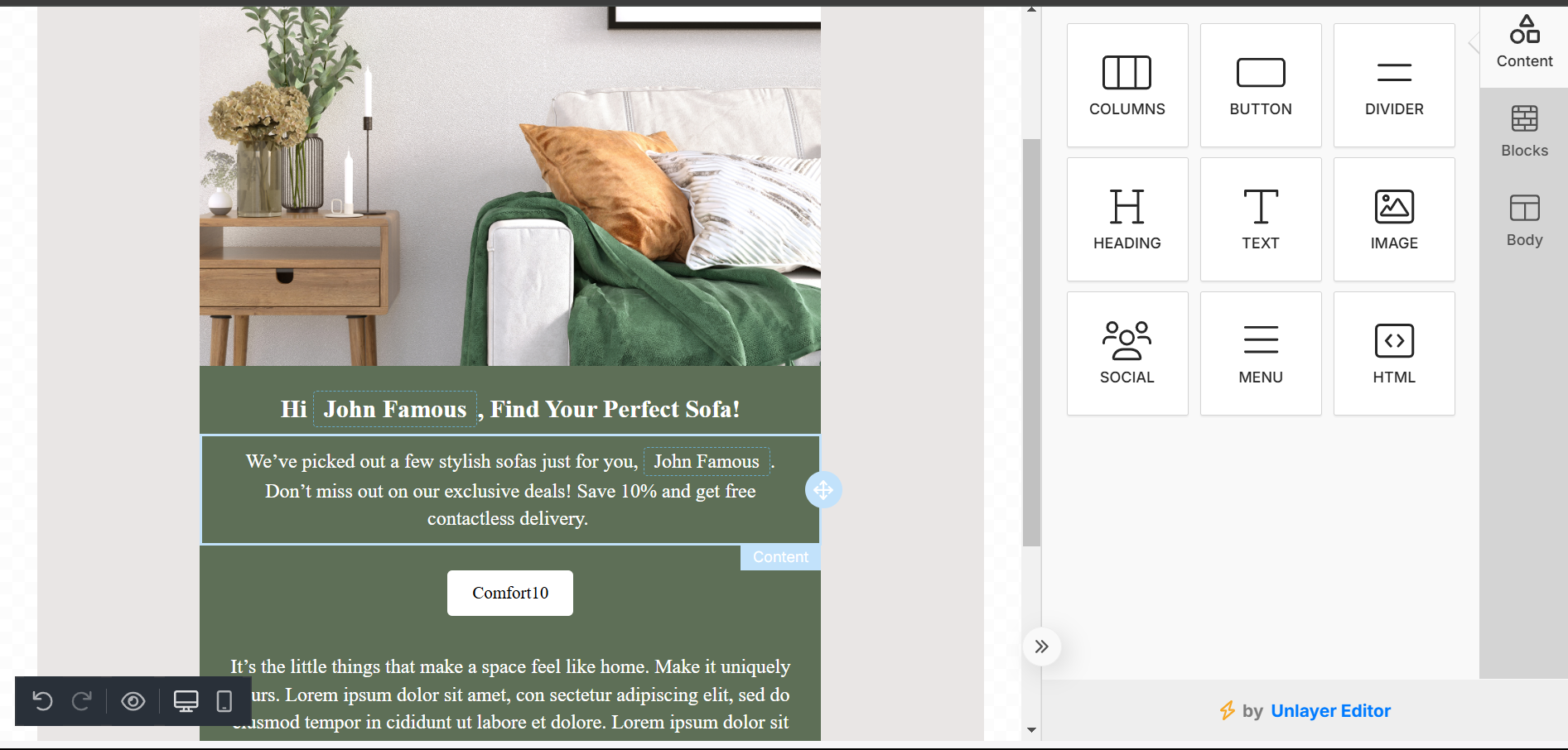The height and width of the screenshot is (750, 1568).
Task: Select the Heading content block
Action: tap(1127, 219)
